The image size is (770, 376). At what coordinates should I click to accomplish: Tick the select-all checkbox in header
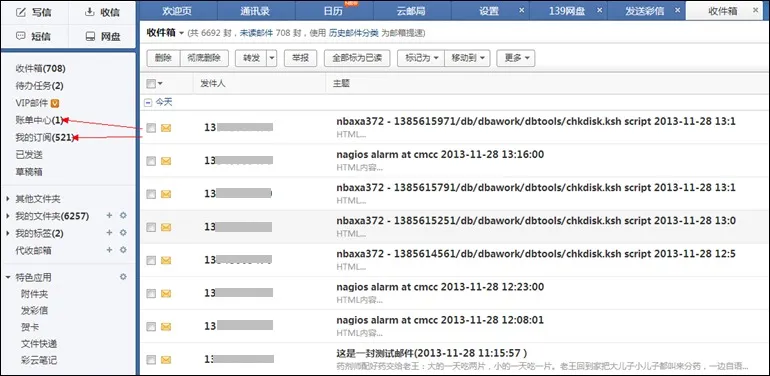click(x=151, y=84)
